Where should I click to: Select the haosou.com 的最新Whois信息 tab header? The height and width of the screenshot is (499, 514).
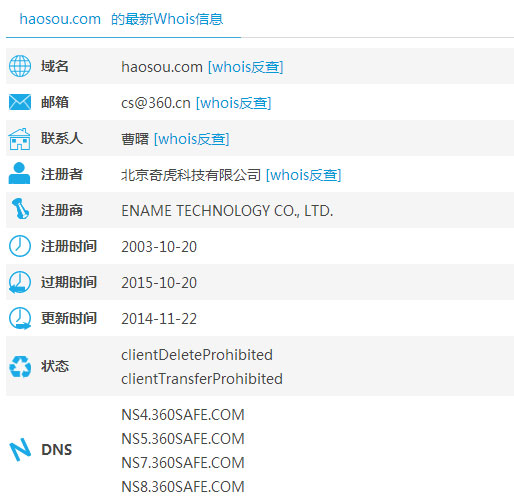tap(121, 19)
